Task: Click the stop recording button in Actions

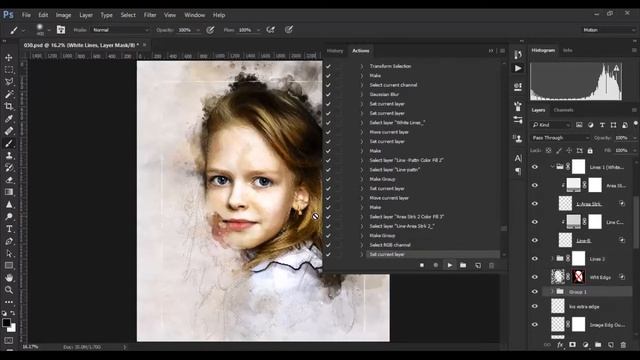Action: (x=422, y=265)
